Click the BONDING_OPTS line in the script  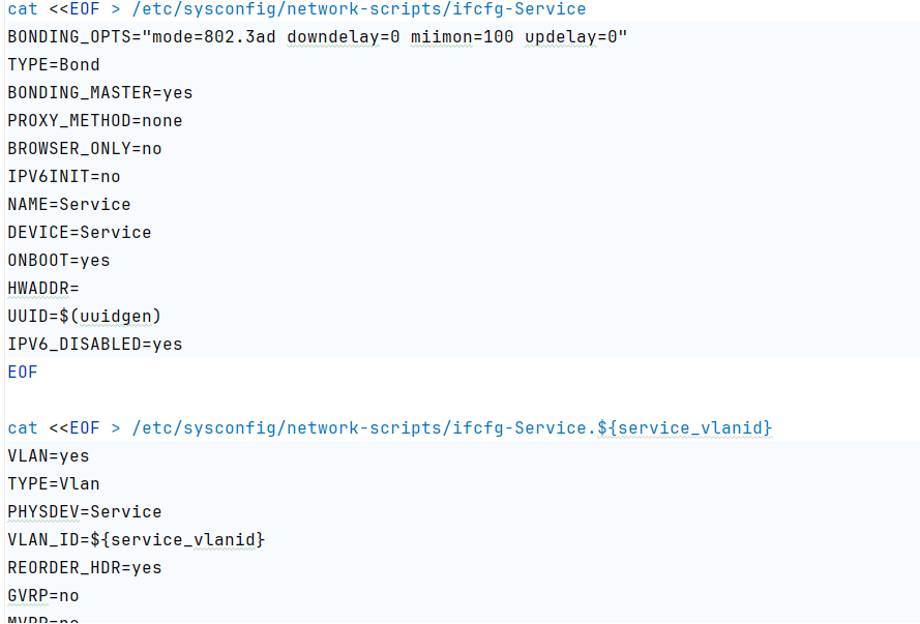[317, 37]
